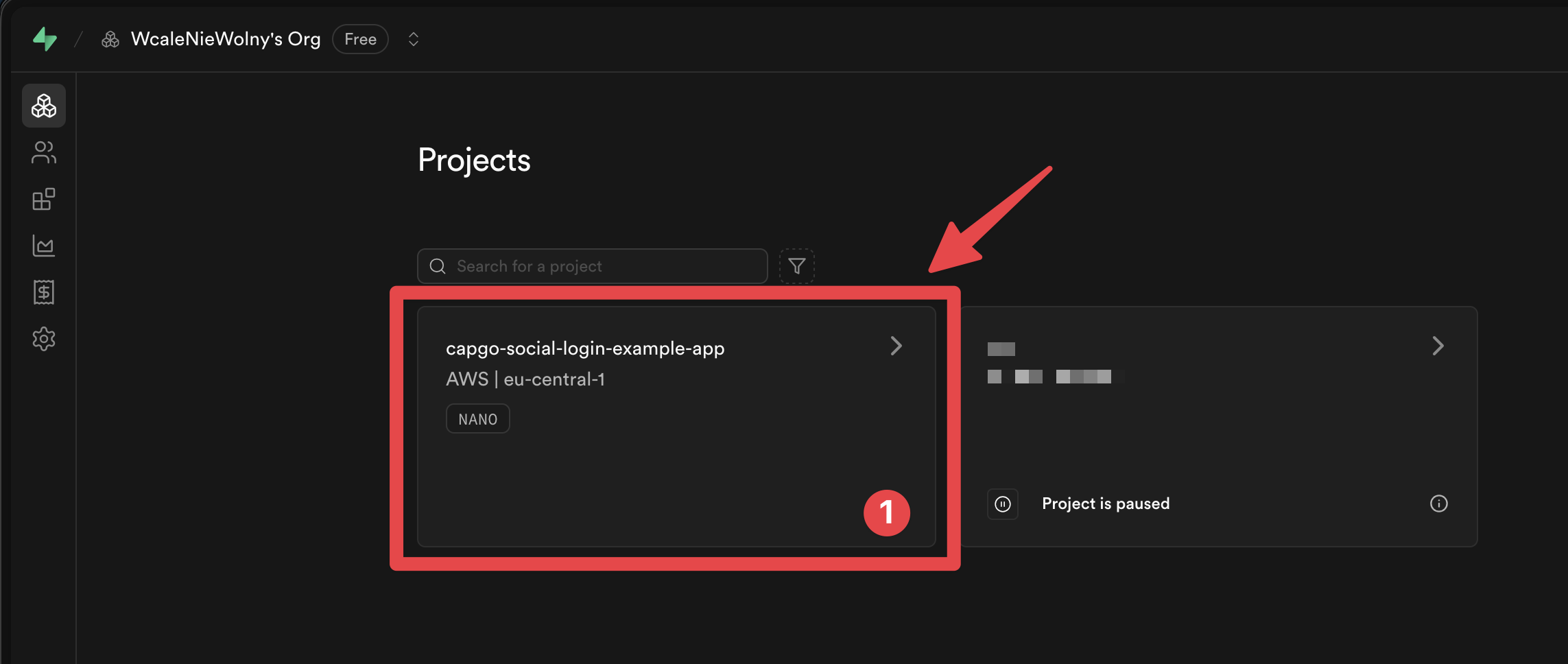
Task: Click the info icon next to Project is paused
Action: pos(1439,503)
